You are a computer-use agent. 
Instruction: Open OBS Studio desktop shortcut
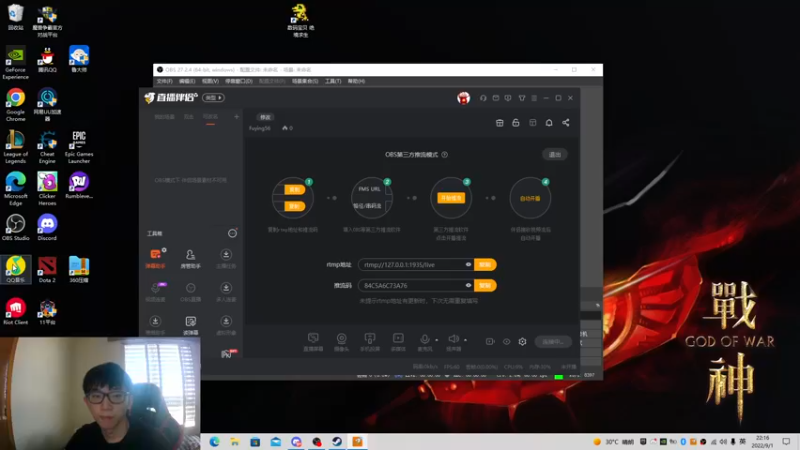coord(15,227)
